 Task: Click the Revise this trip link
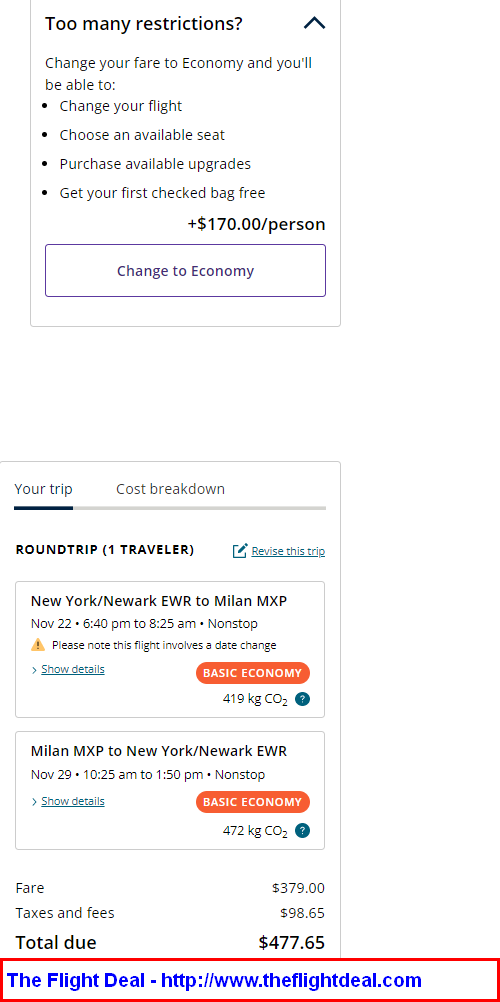(288, 551)
